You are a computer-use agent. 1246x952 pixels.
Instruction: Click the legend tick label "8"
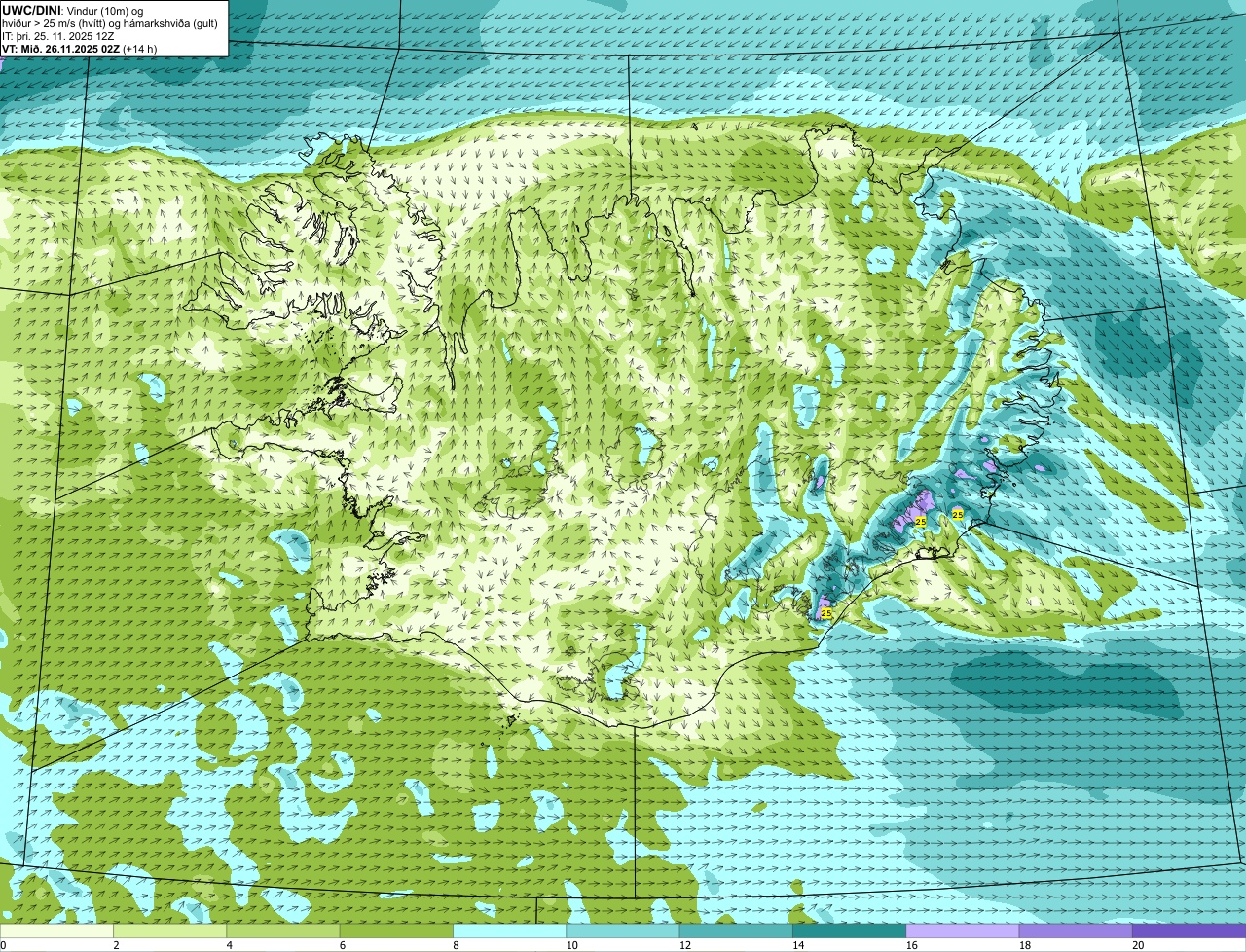456,945
